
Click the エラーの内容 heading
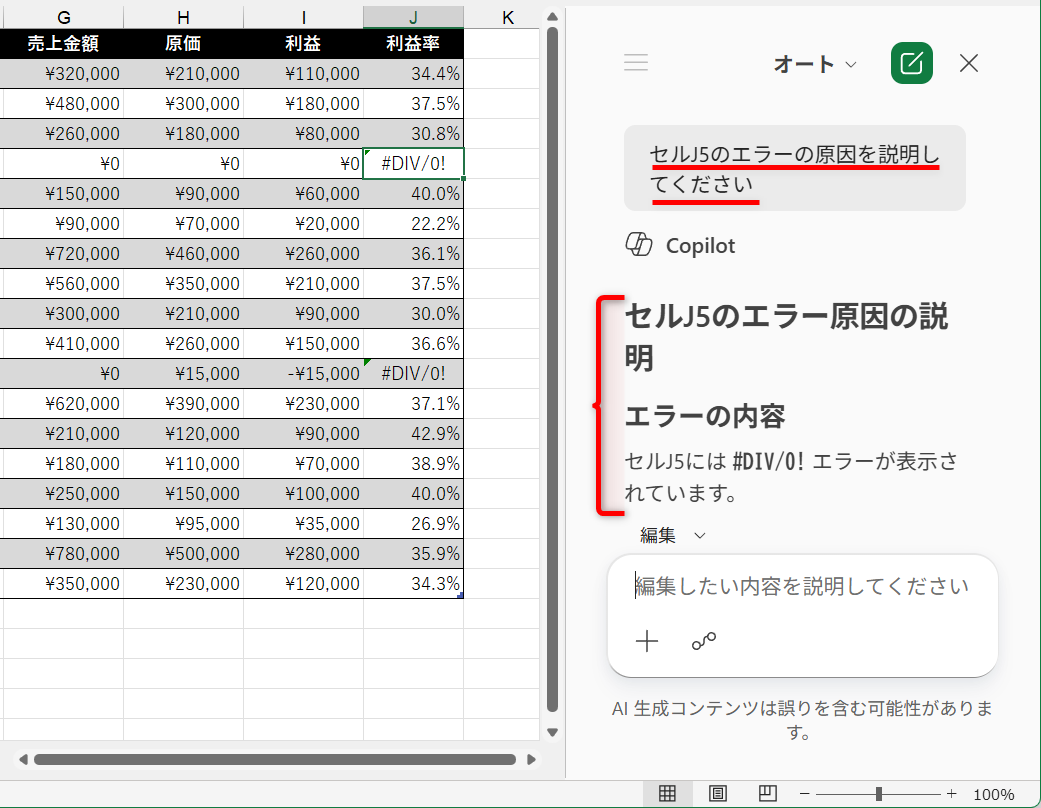click(x=705, y=416)
